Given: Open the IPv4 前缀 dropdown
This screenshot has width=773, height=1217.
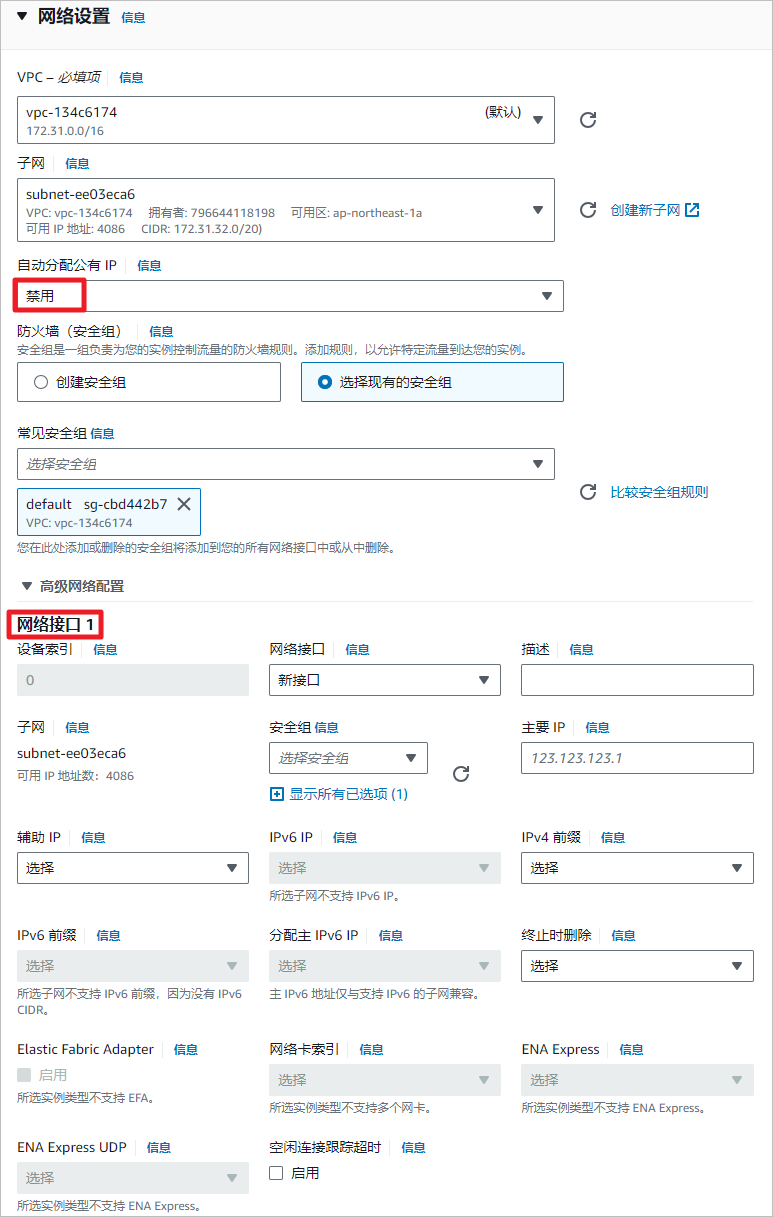Looking at the screenshot, I should click(x=637, y=868).
